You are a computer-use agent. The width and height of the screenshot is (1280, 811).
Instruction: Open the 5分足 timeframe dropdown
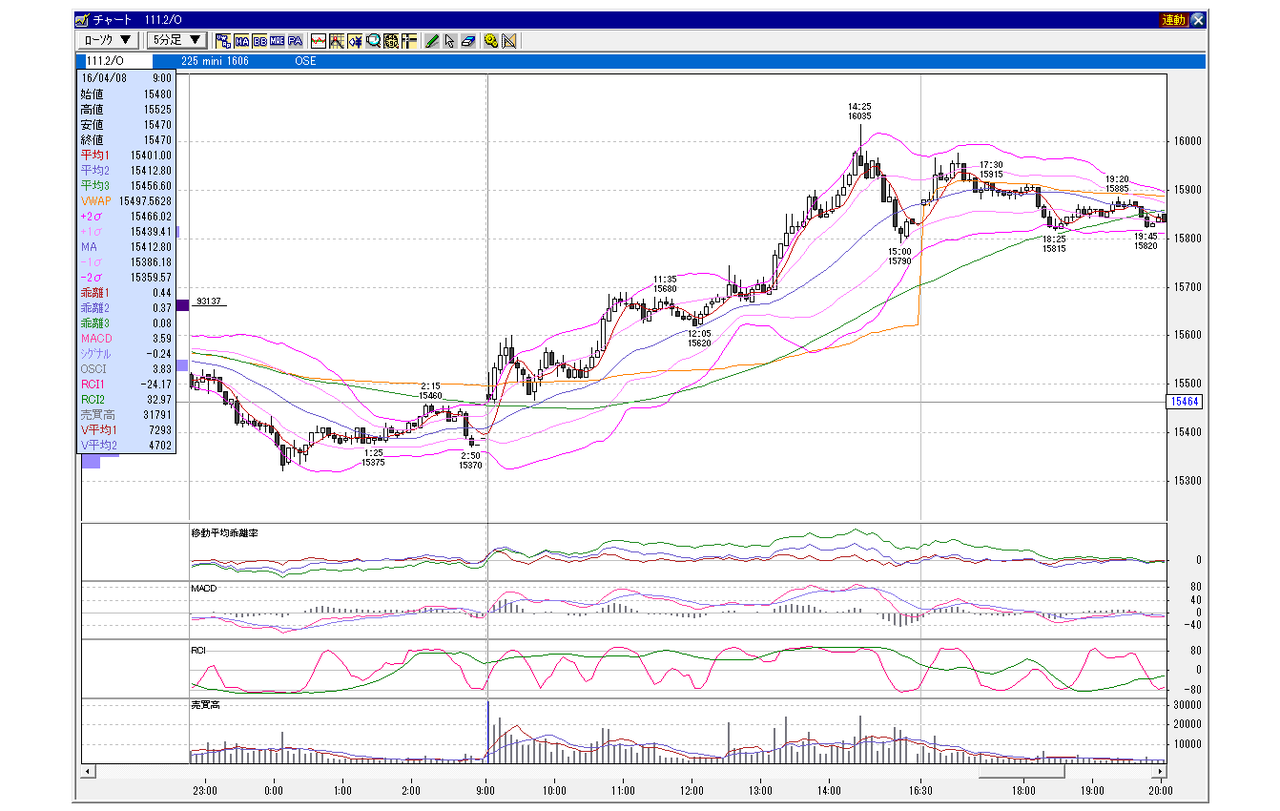tap(176, 40)
